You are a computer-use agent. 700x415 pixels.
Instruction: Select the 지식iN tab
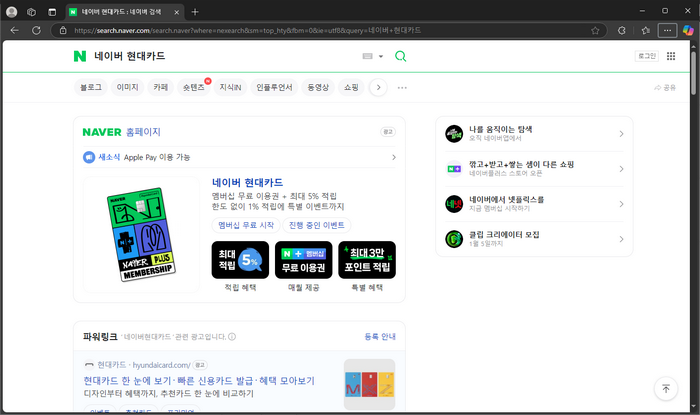[230, 87]
